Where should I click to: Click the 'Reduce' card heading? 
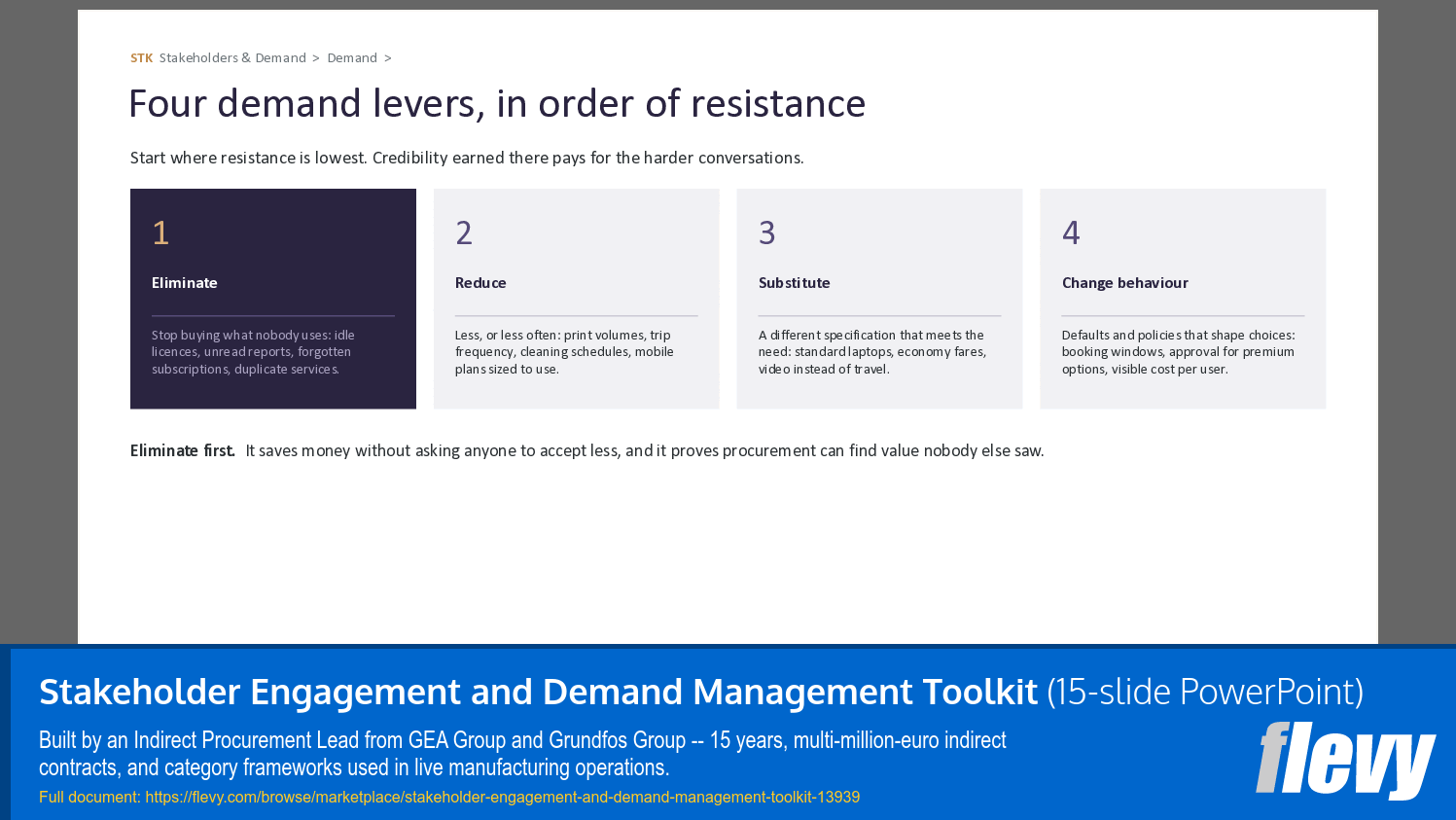pos(480,283)
